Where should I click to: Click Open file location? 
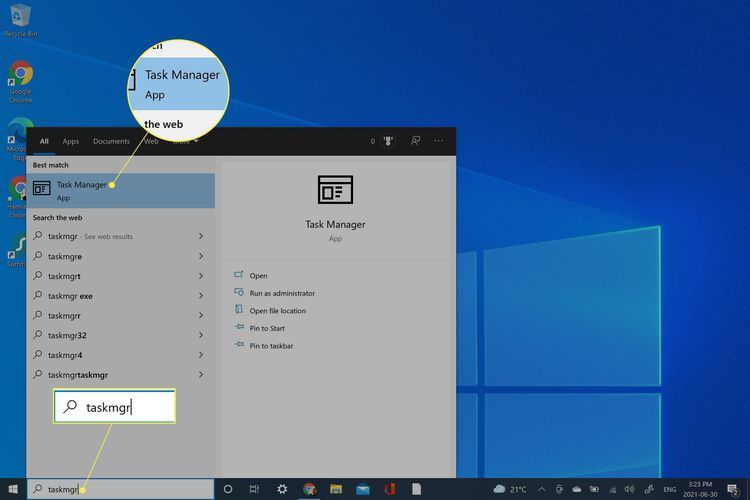point(277,311)
